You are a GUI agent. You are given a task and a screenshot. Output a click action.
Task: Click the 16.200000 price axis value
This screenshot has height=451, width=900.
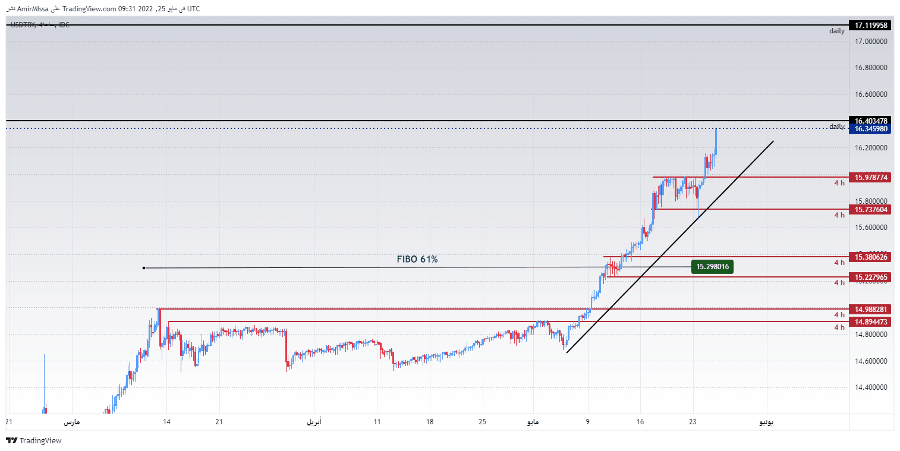[871, 148]
